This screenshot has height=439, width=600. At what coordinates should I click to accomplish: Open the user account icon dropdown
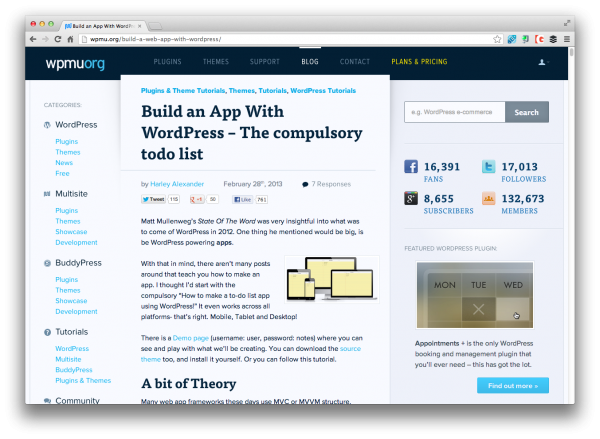543,62
